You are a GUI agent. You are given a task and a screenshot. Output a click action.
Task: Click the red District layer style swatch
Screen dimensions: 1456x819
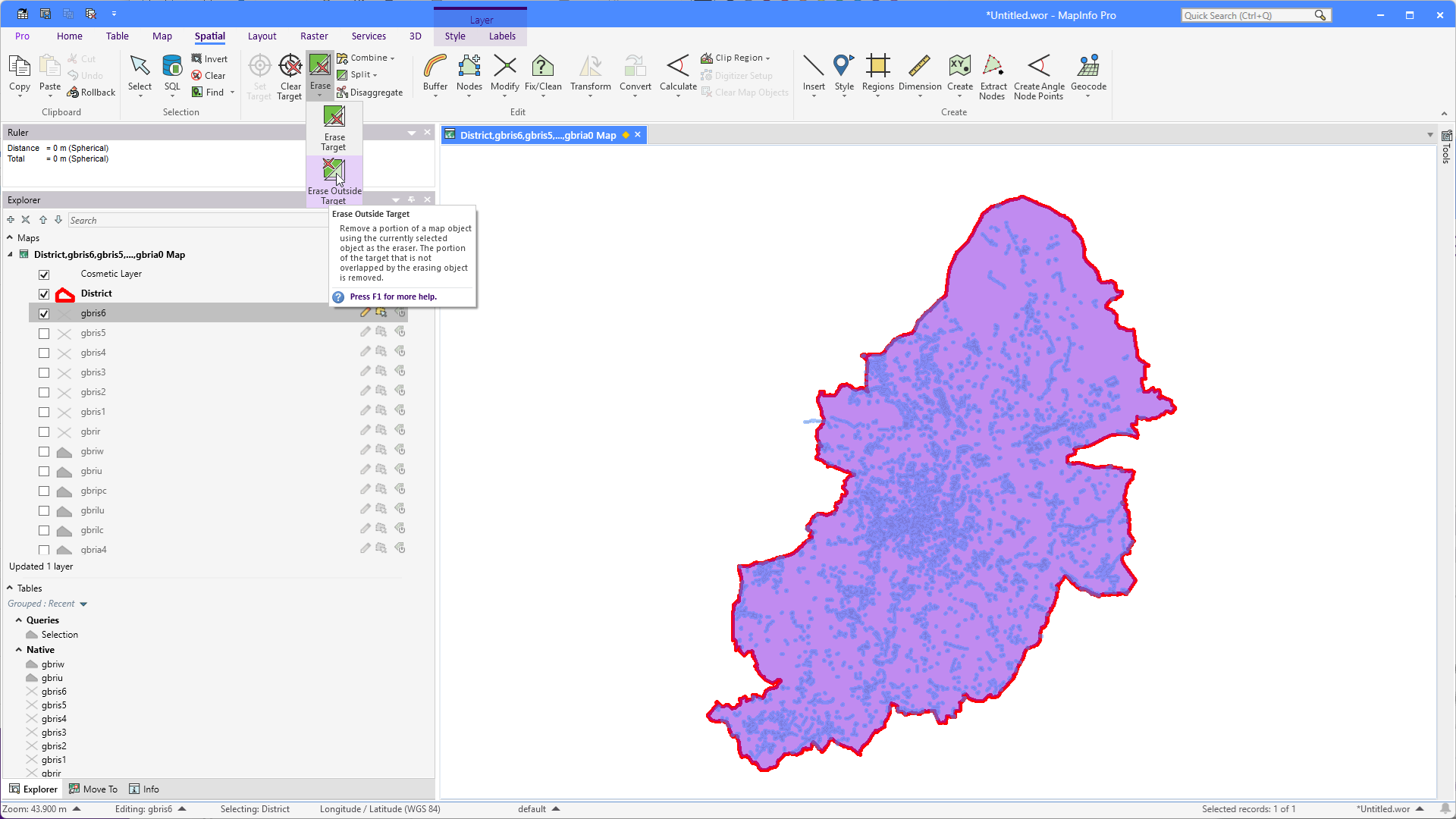pos(65,294)
